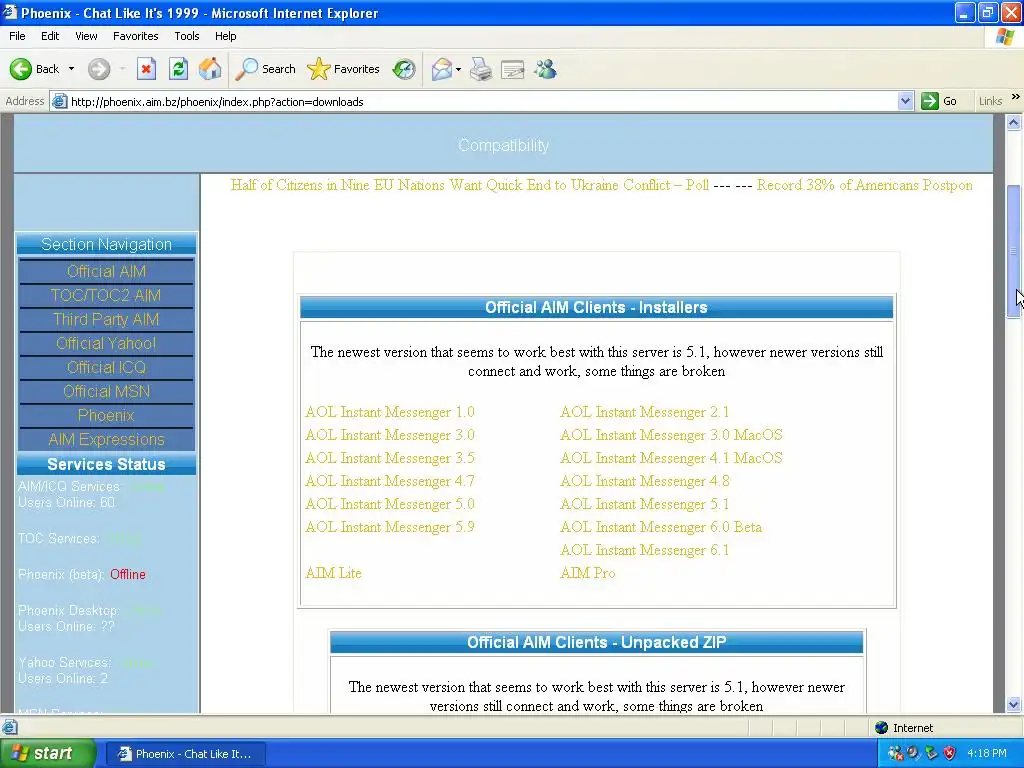Image resolution: width=1024 pixels, height=768 pixels.
Task: Click the system tray clock 4:18 PM
Action: [x=987, y=754]
